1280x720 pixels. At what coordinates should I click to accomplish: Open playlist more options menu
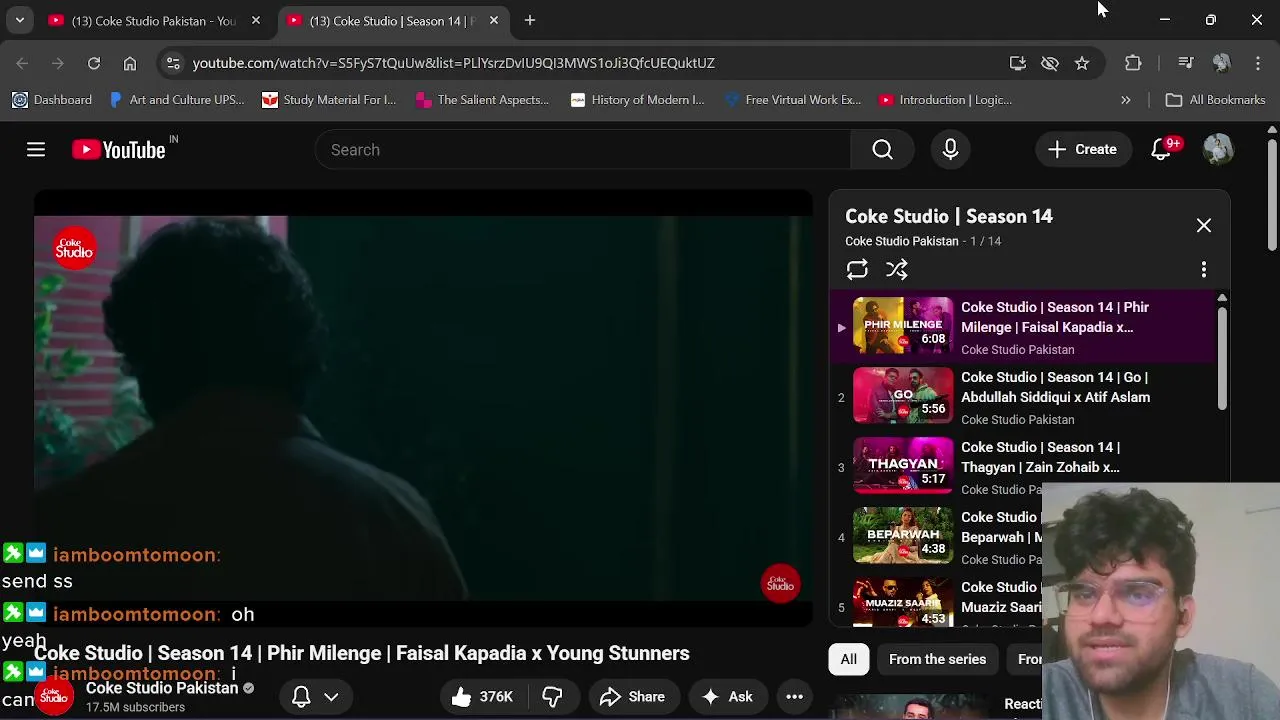(1204, 270)
